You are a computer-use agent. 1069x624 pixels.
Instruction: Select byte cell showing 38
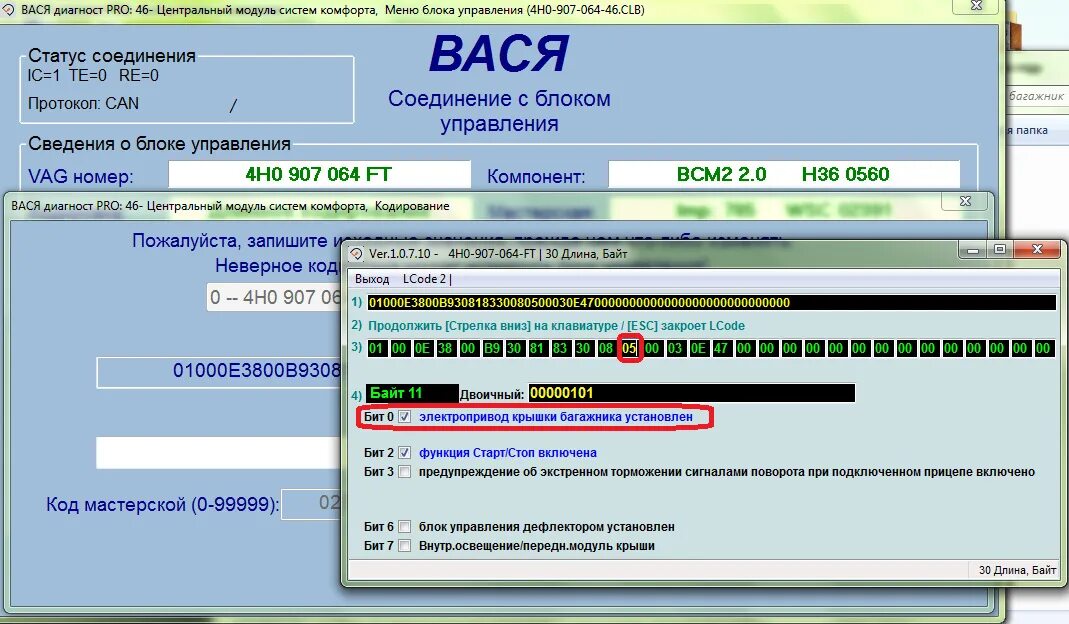445,348
